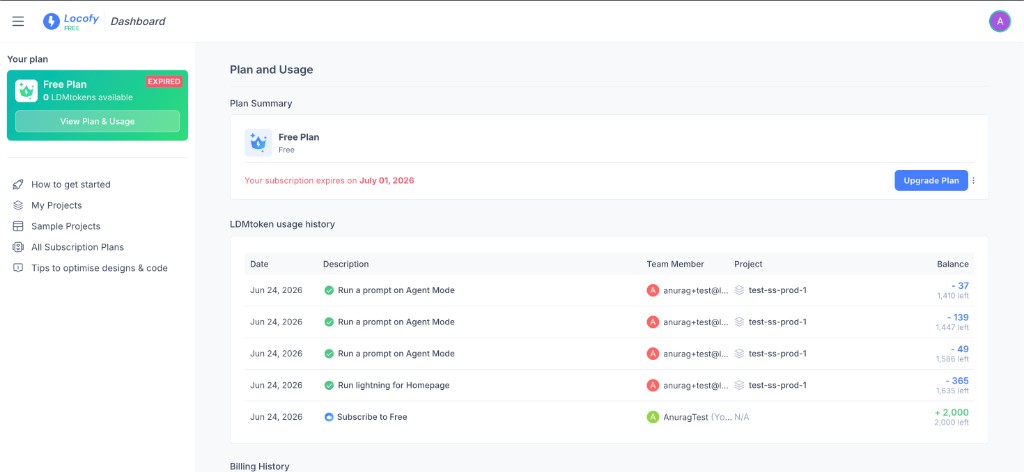This screenshot has width=1024, height=472.
Task: Click the red avatar in the 1,447 left row
Action: (x=652, y=322)
